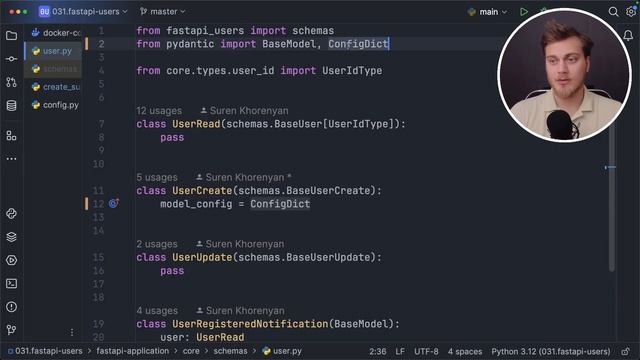Open the core breadcrumb
The image size is (640, 360).
point(191,351)
